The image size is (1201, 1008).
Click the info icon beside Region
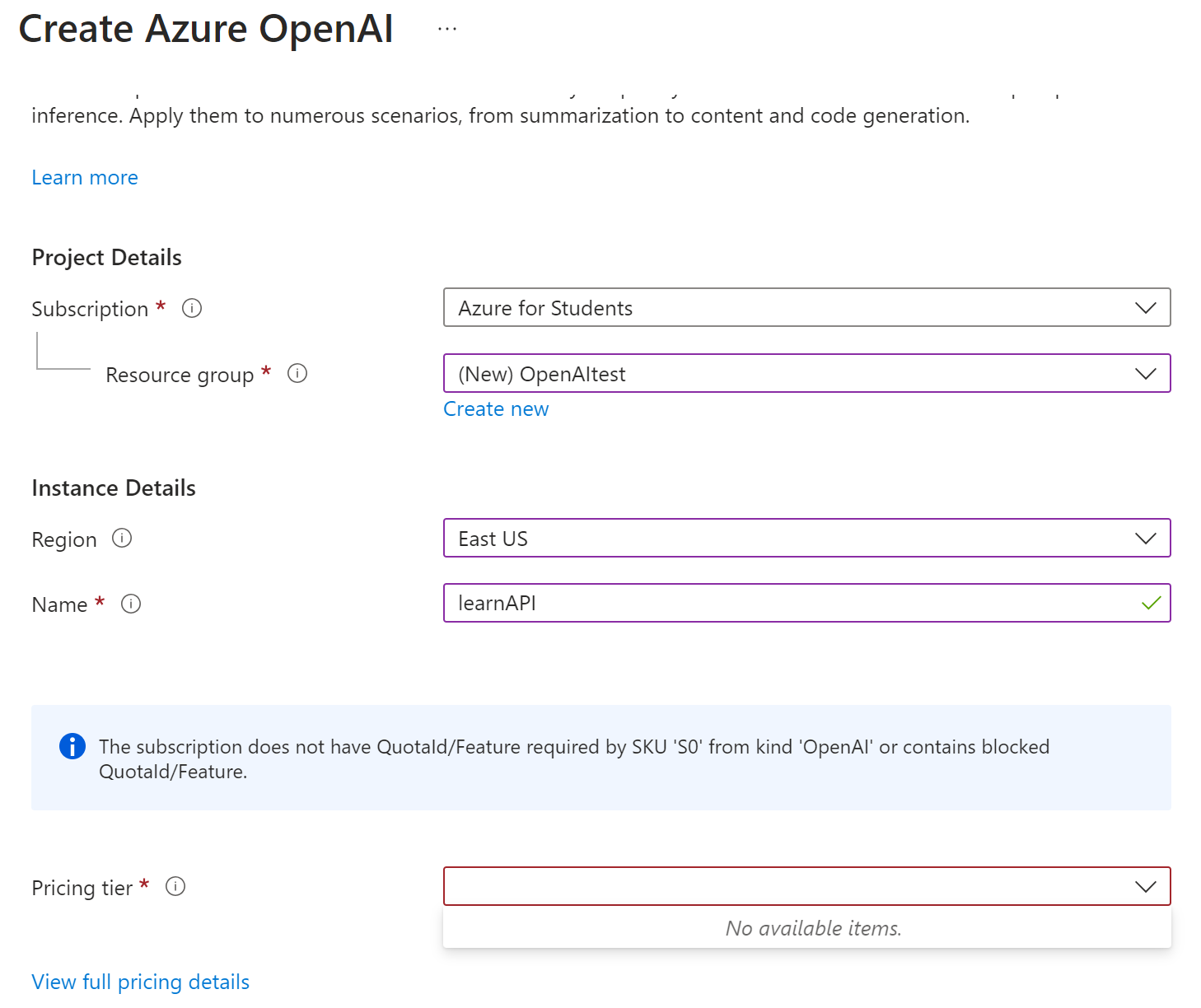pyautogui.click(x=122, y=539)
